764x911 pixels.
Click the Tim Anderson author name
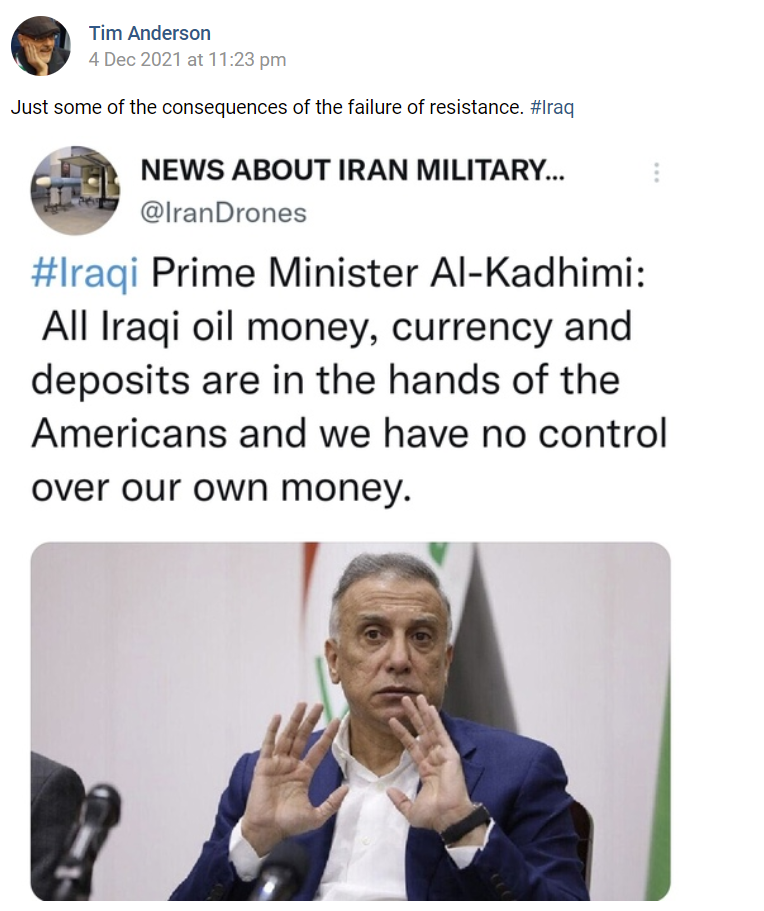tap(149, 34)
